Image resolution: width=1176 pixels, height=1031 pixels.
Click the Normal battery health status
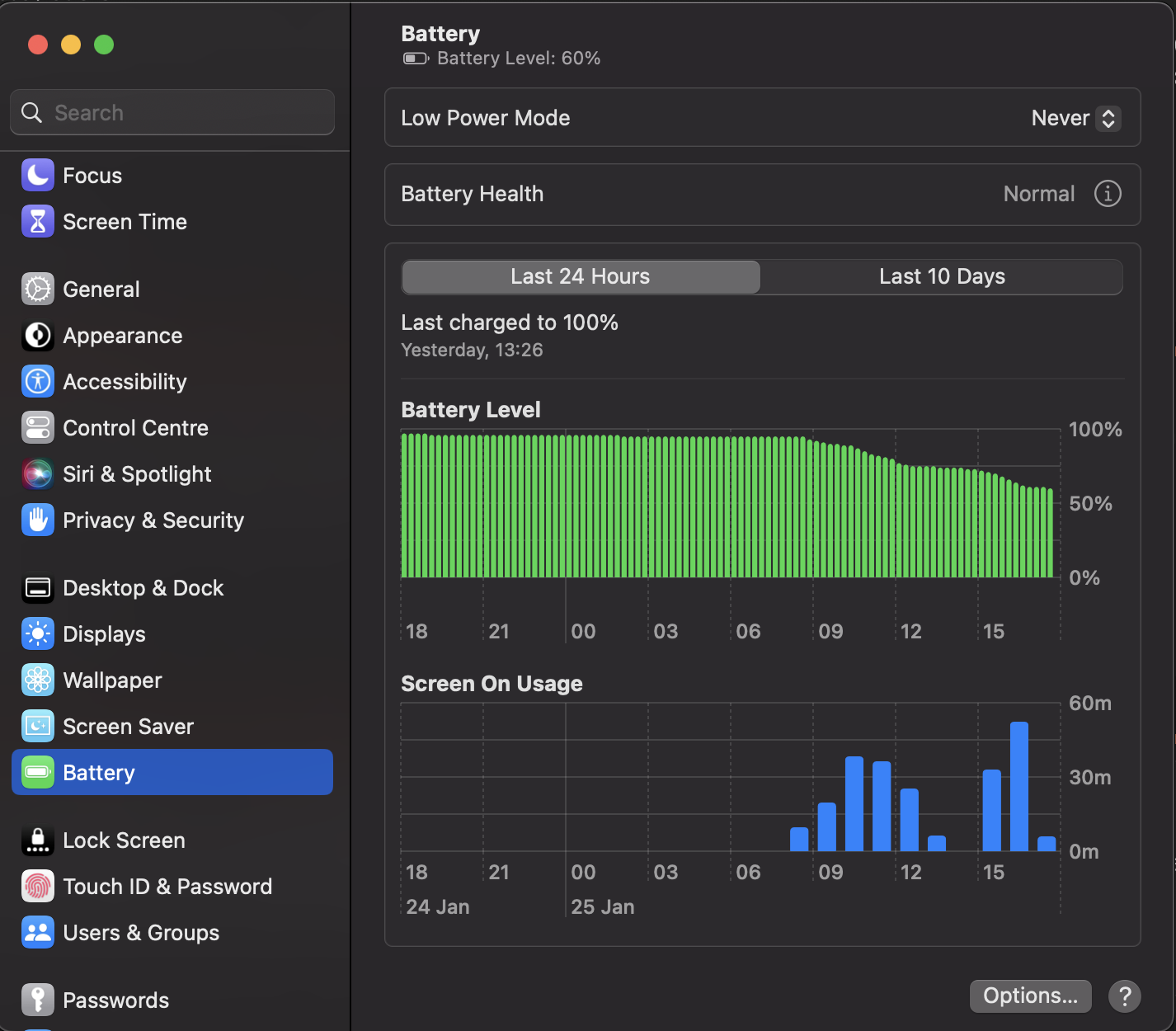(x=1039, y=194)
